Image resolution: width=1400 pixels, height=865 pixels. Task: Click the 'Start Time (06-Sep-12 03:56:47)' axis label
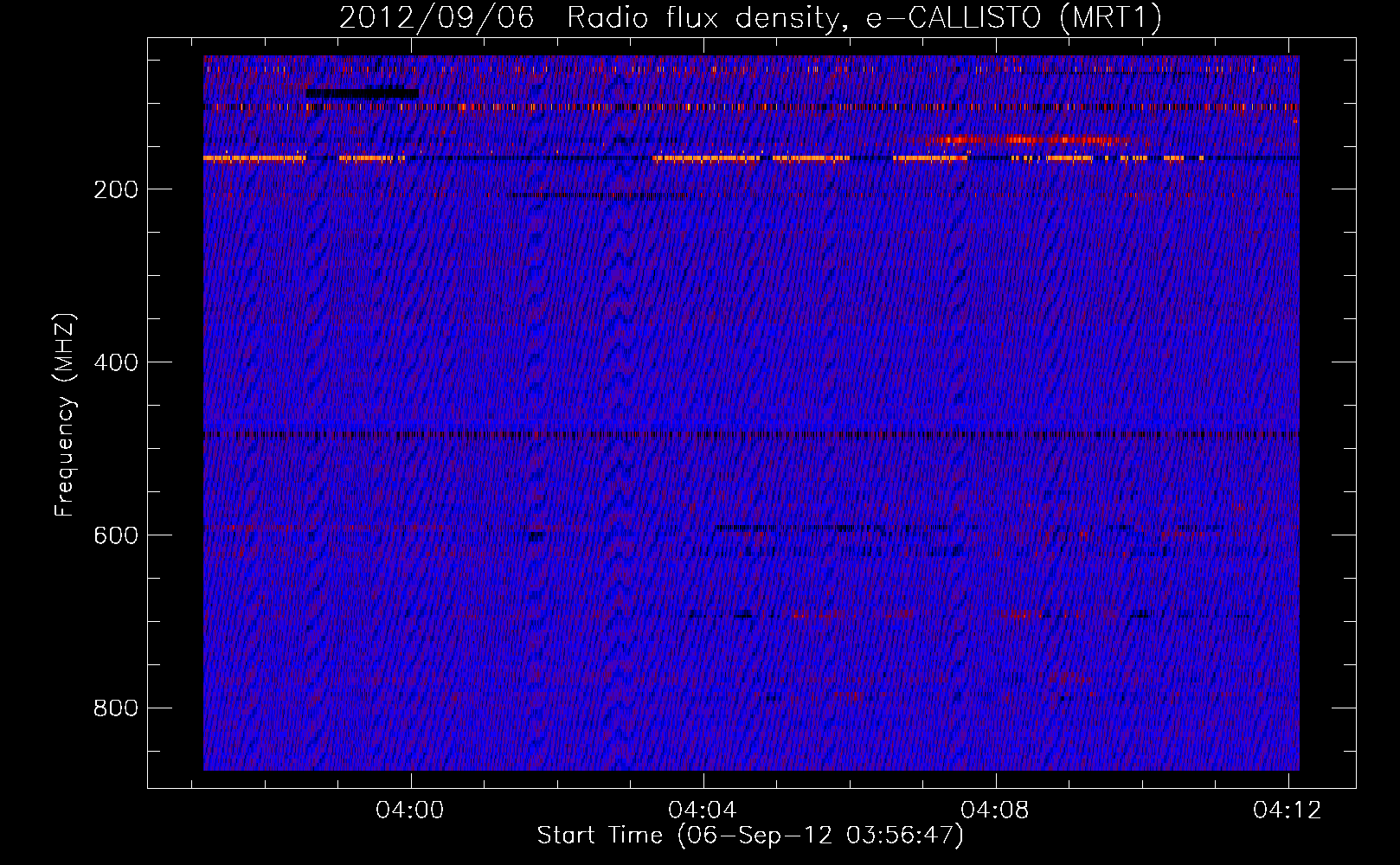click(x=750, y=836)
